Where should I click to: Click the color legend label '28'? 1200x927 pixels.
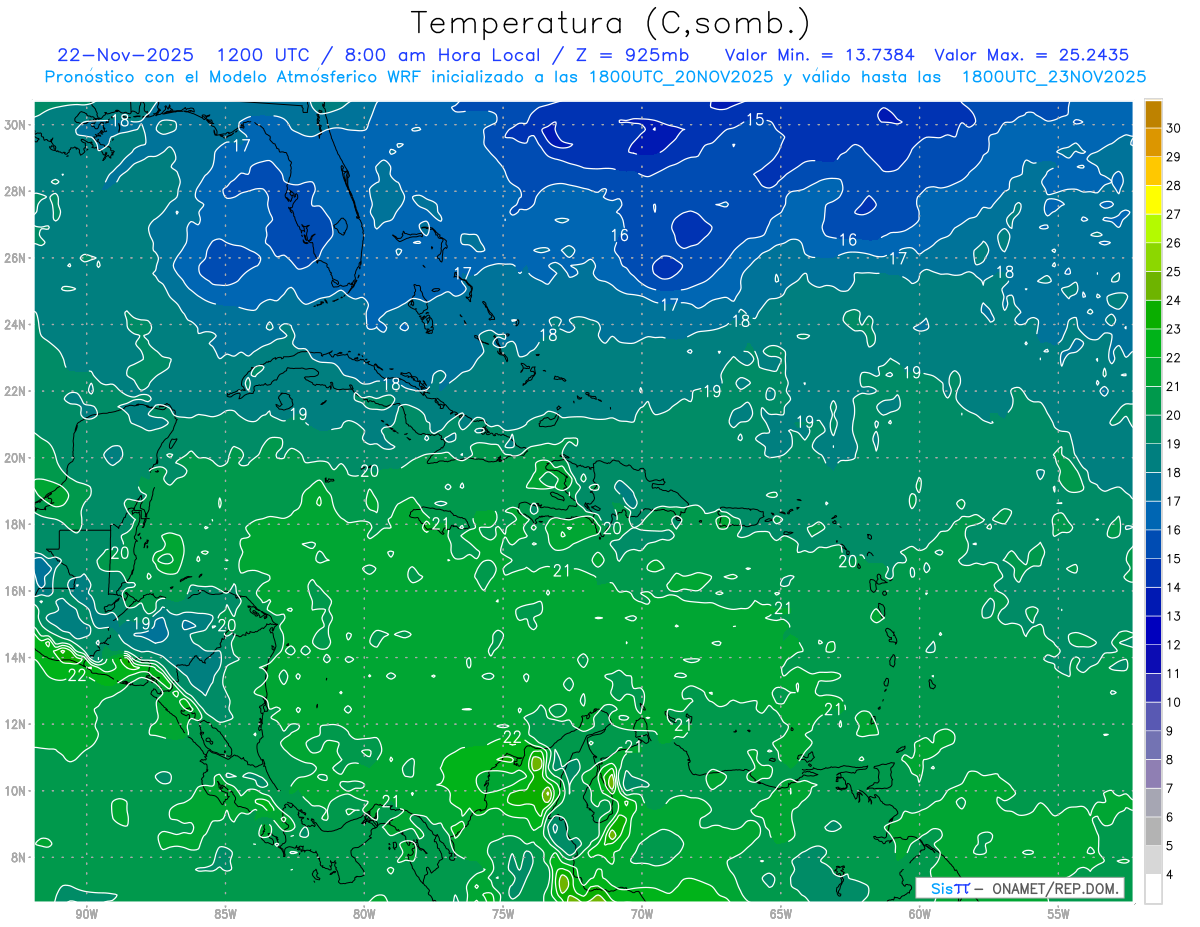click(1174, 186)
